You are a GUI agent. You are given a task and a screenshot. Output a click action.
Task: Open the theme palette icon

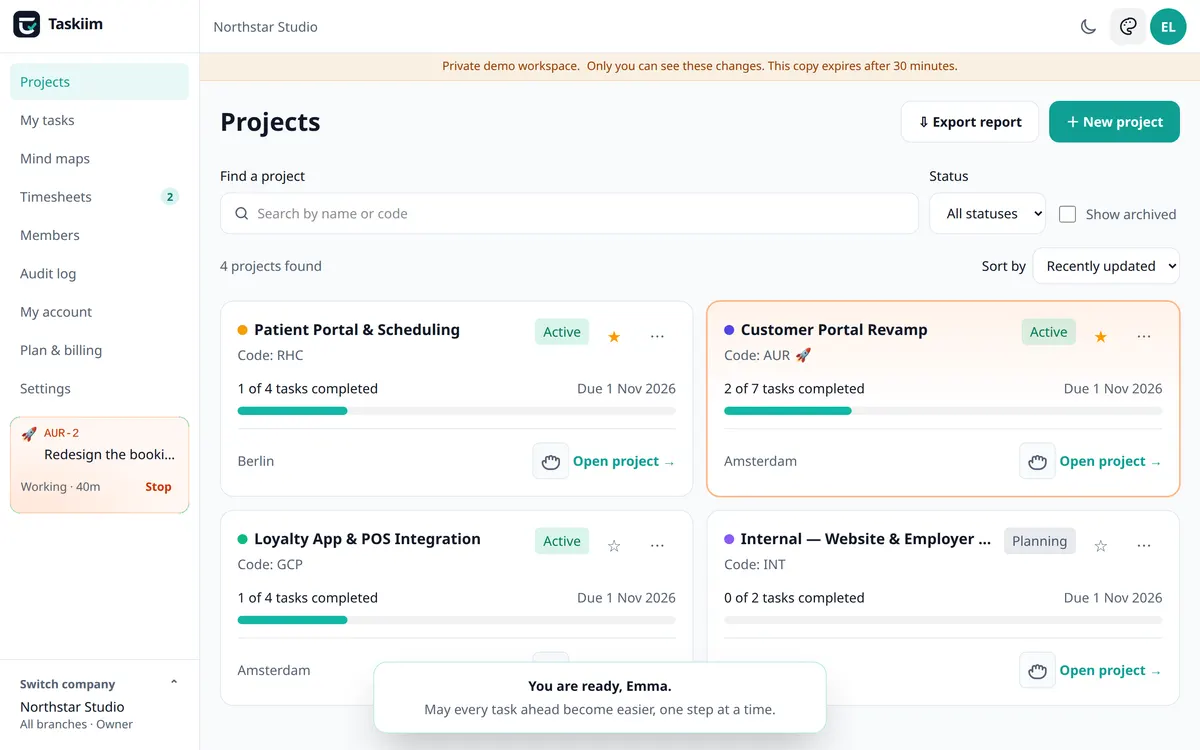point(1128,27)
